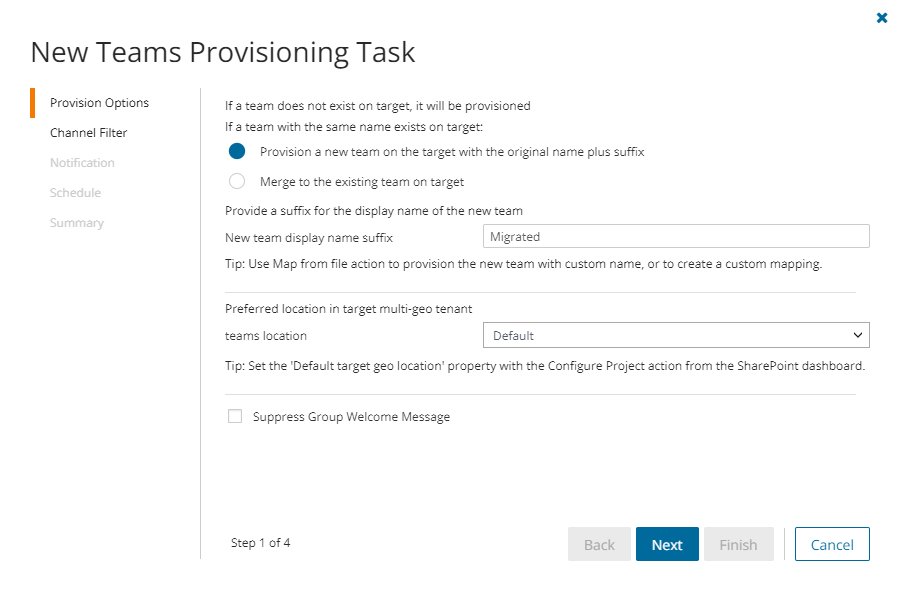900x591 pixels.
Task: Cancel the provisioning task
Action: click(832, 545)
